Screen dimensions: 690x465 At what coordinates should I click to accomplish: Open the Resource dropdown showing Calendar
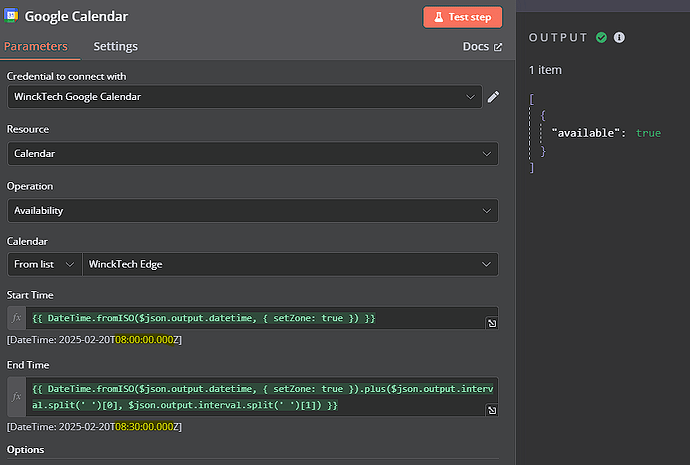[253, 154]
